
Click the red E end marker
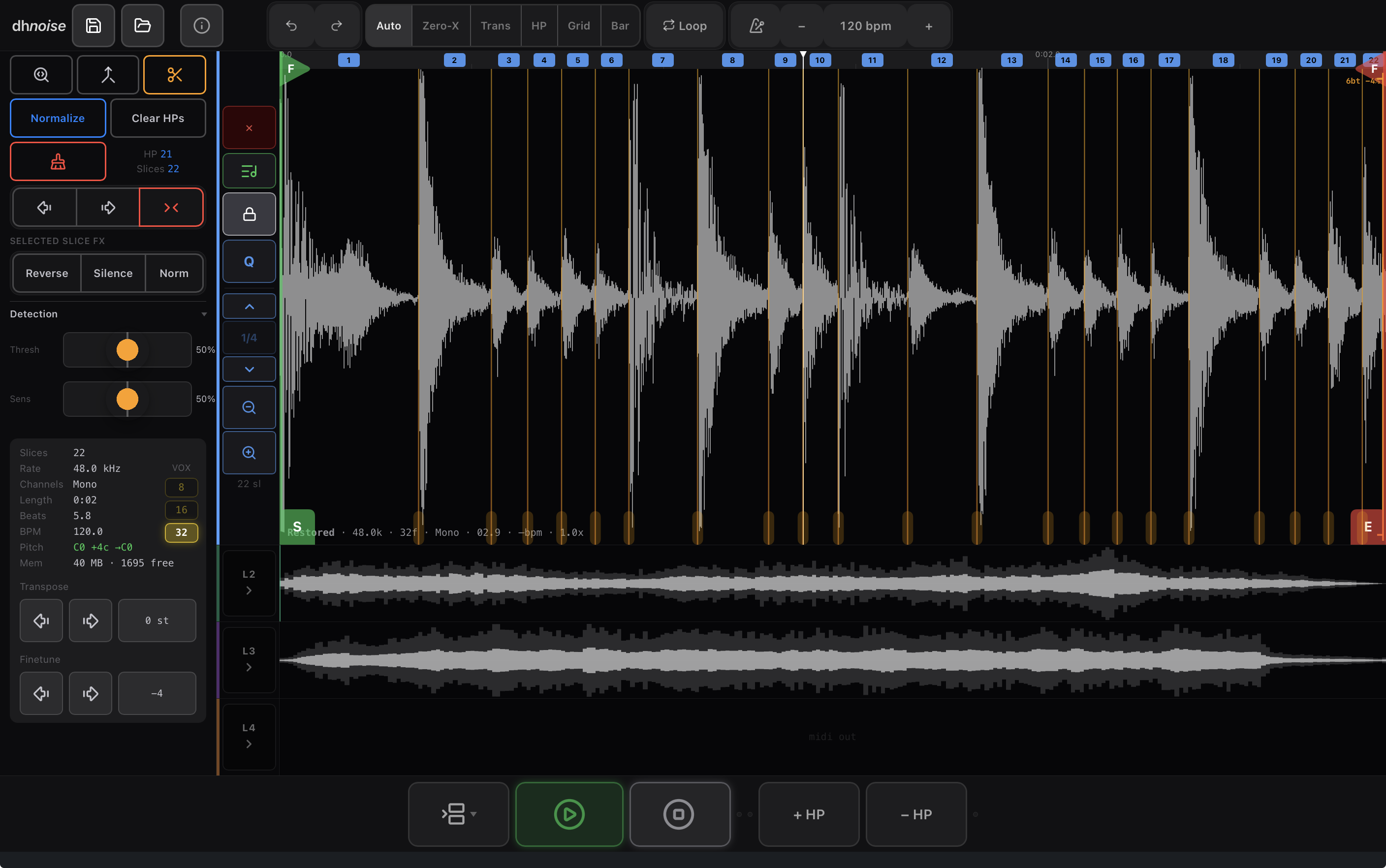click(x=1368, y=527)
